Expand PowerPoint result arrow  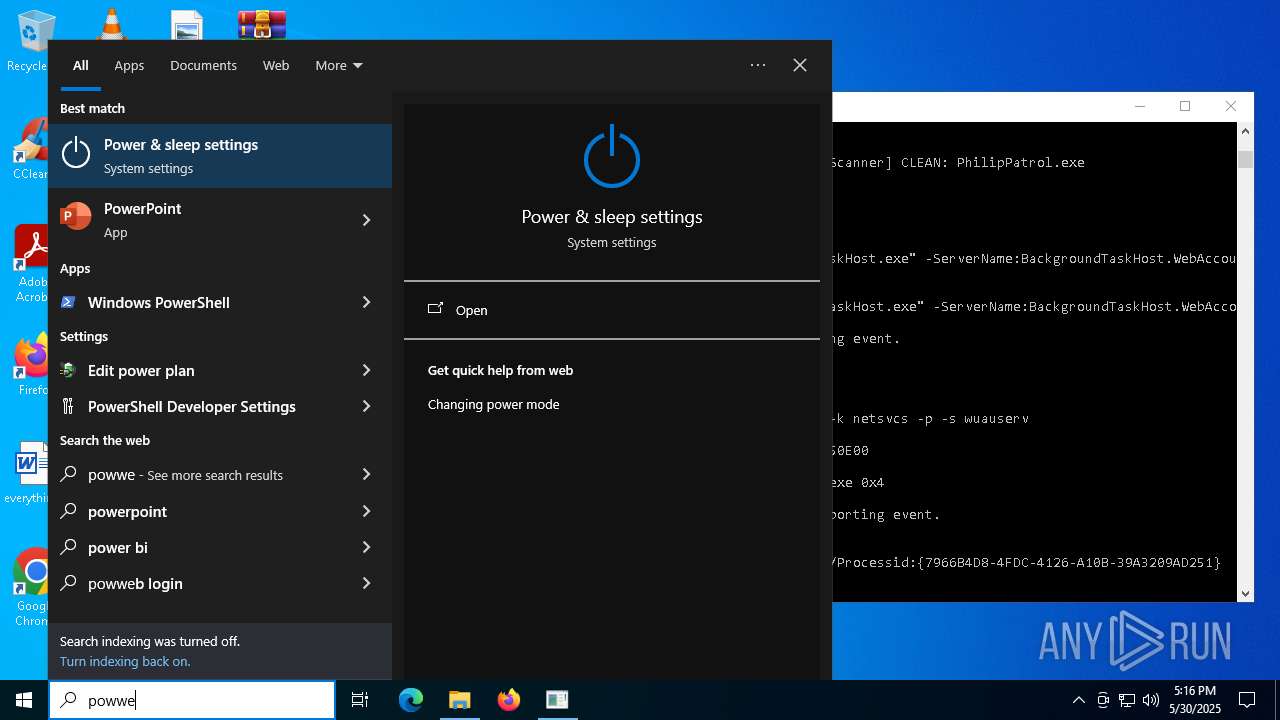366,220
